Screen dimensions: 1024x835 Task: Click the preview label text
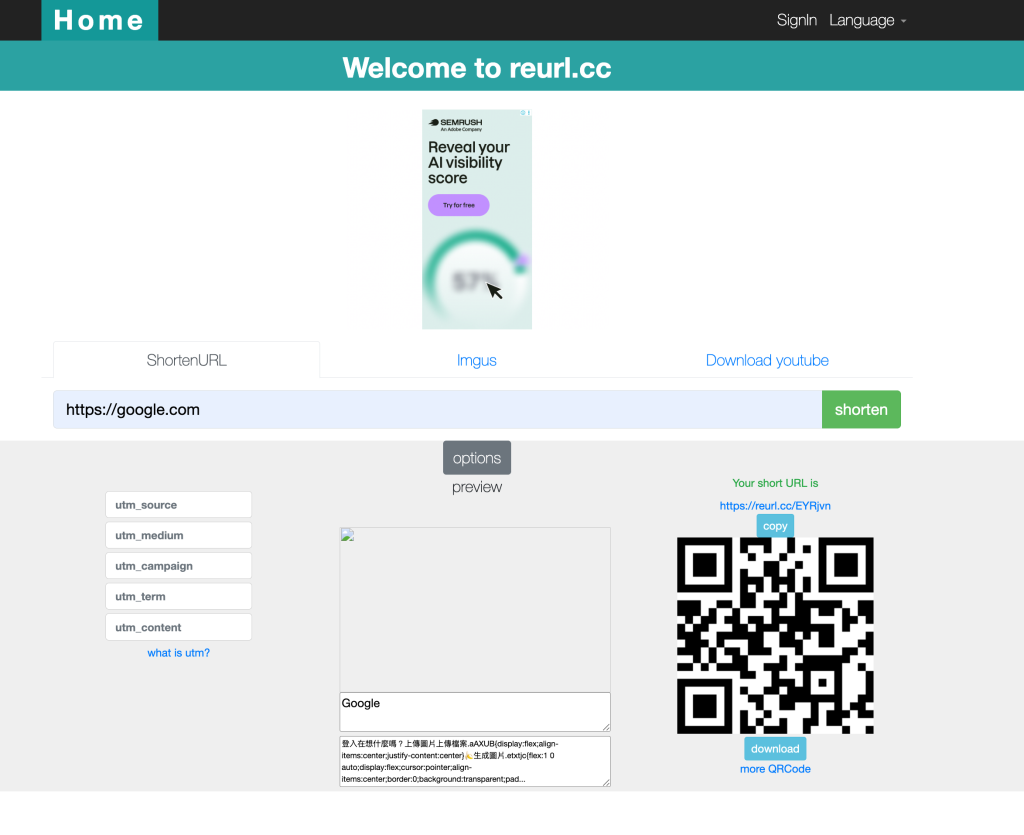tap(477, 487)
